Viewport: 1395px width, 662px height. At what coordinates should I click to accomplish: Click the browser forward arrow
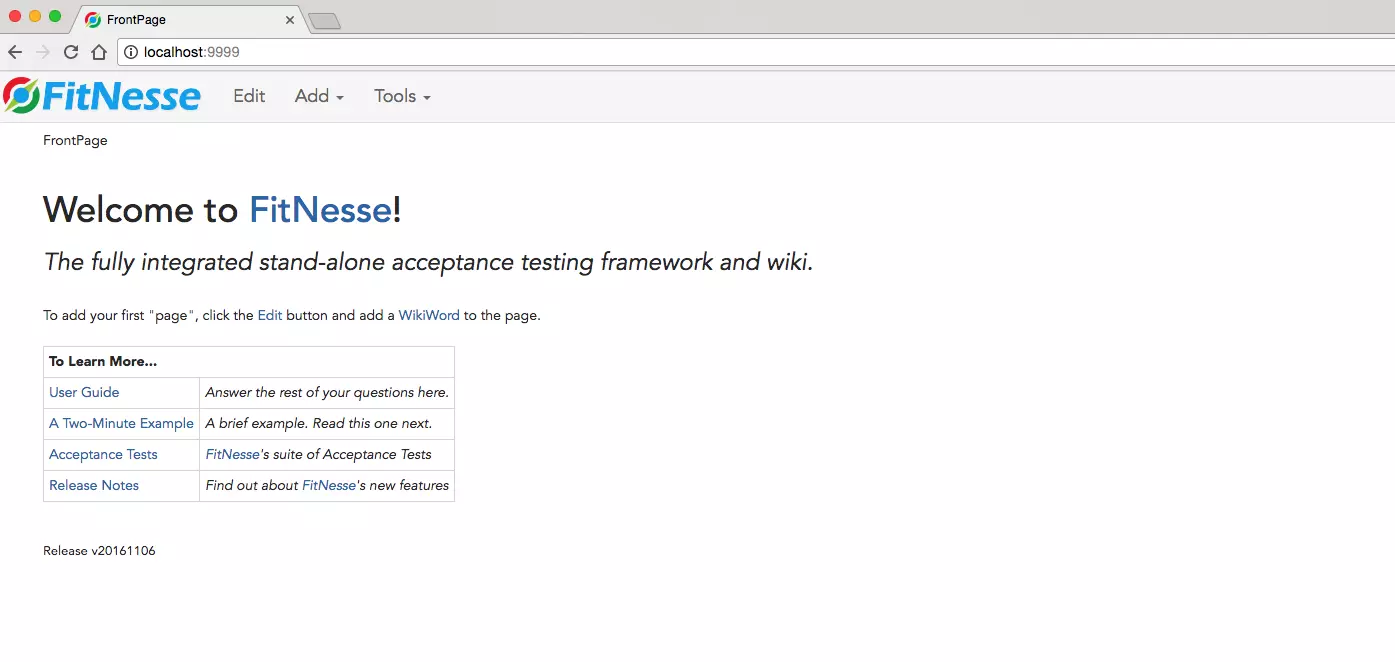click(43, 52)
